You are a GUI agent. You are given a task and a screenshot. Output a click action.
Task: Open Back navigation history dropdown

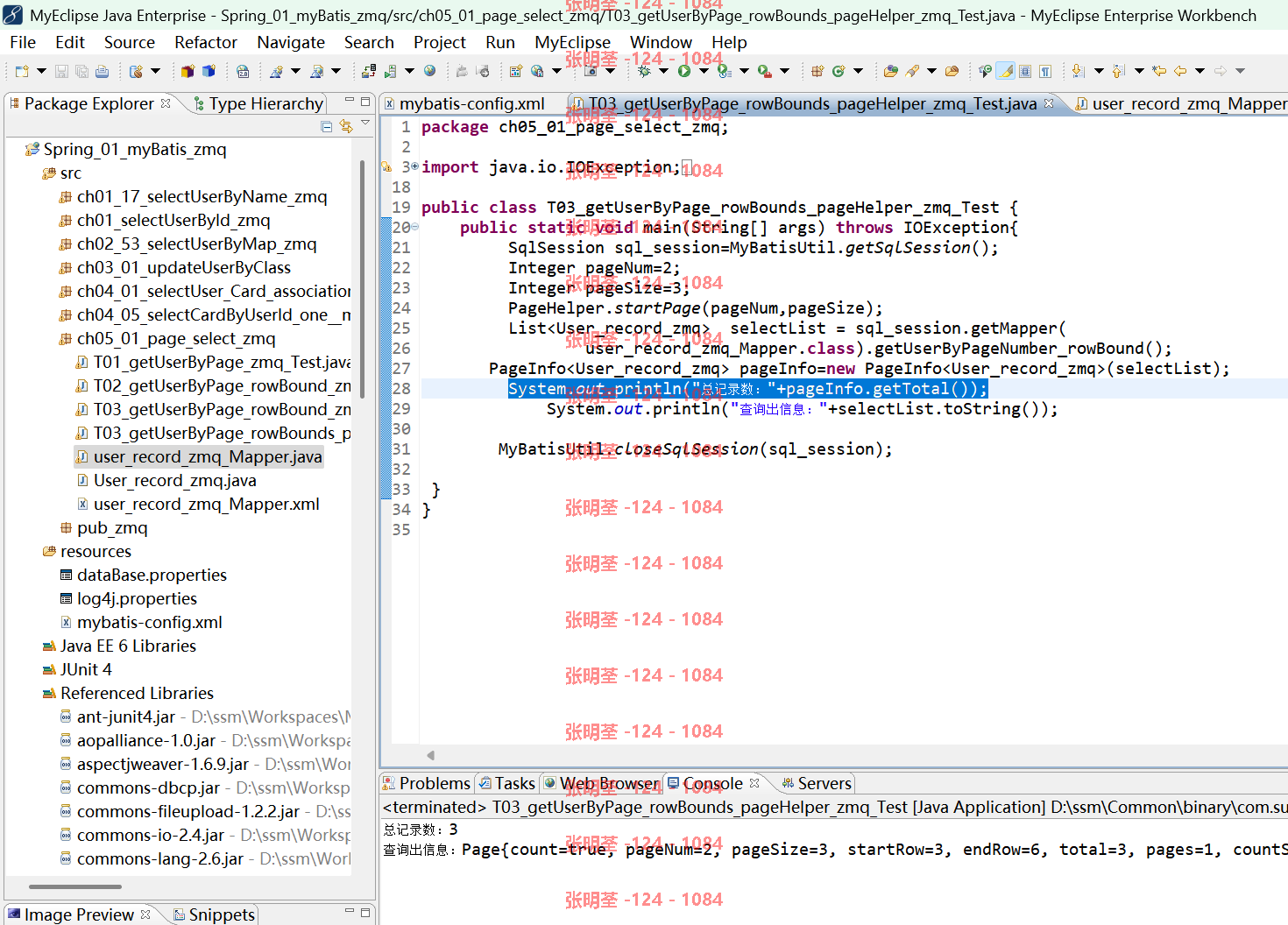click(x=1200, y=71)
